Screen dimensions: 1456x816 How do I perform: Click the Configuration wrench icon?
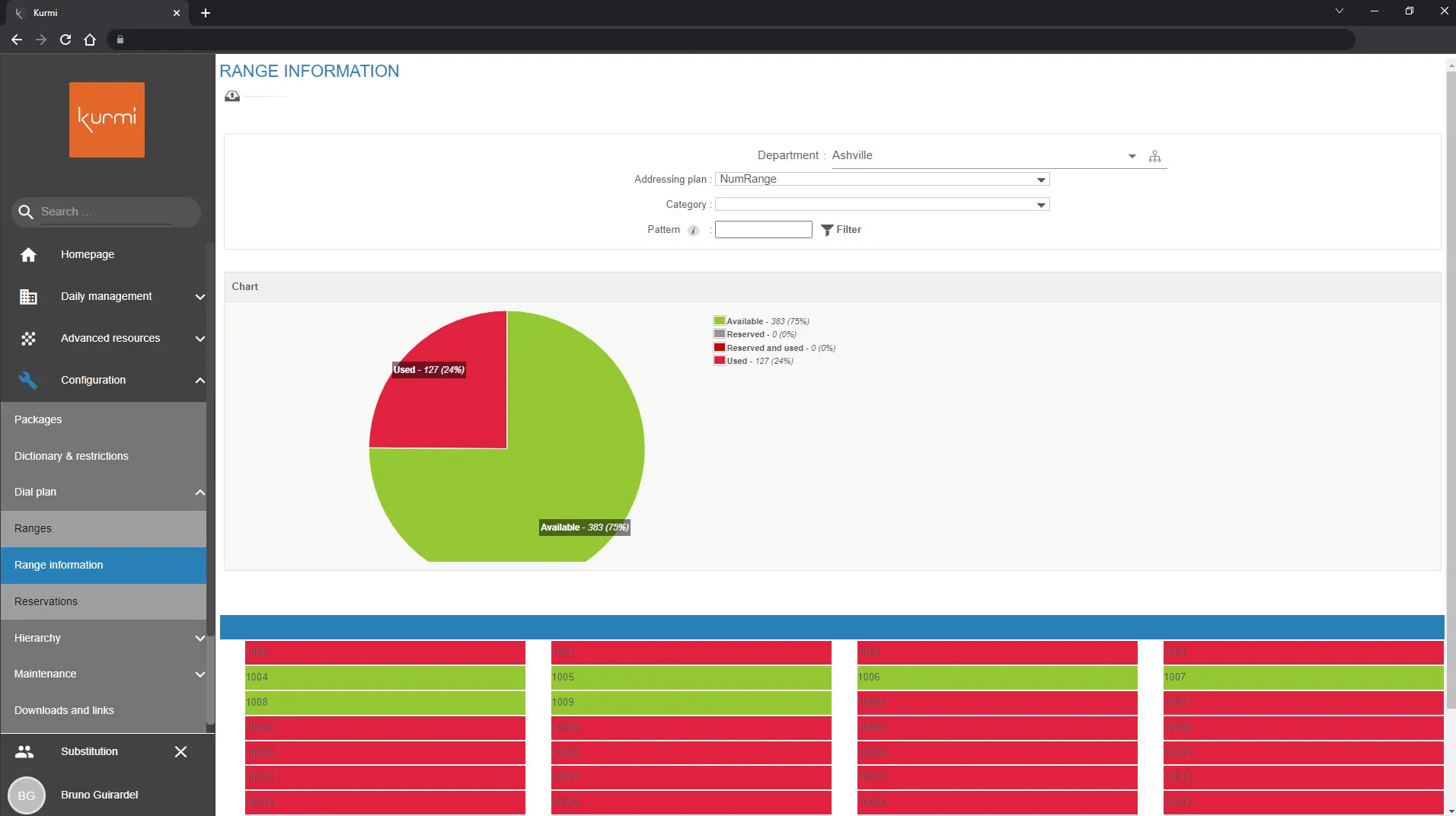point(28,380)
